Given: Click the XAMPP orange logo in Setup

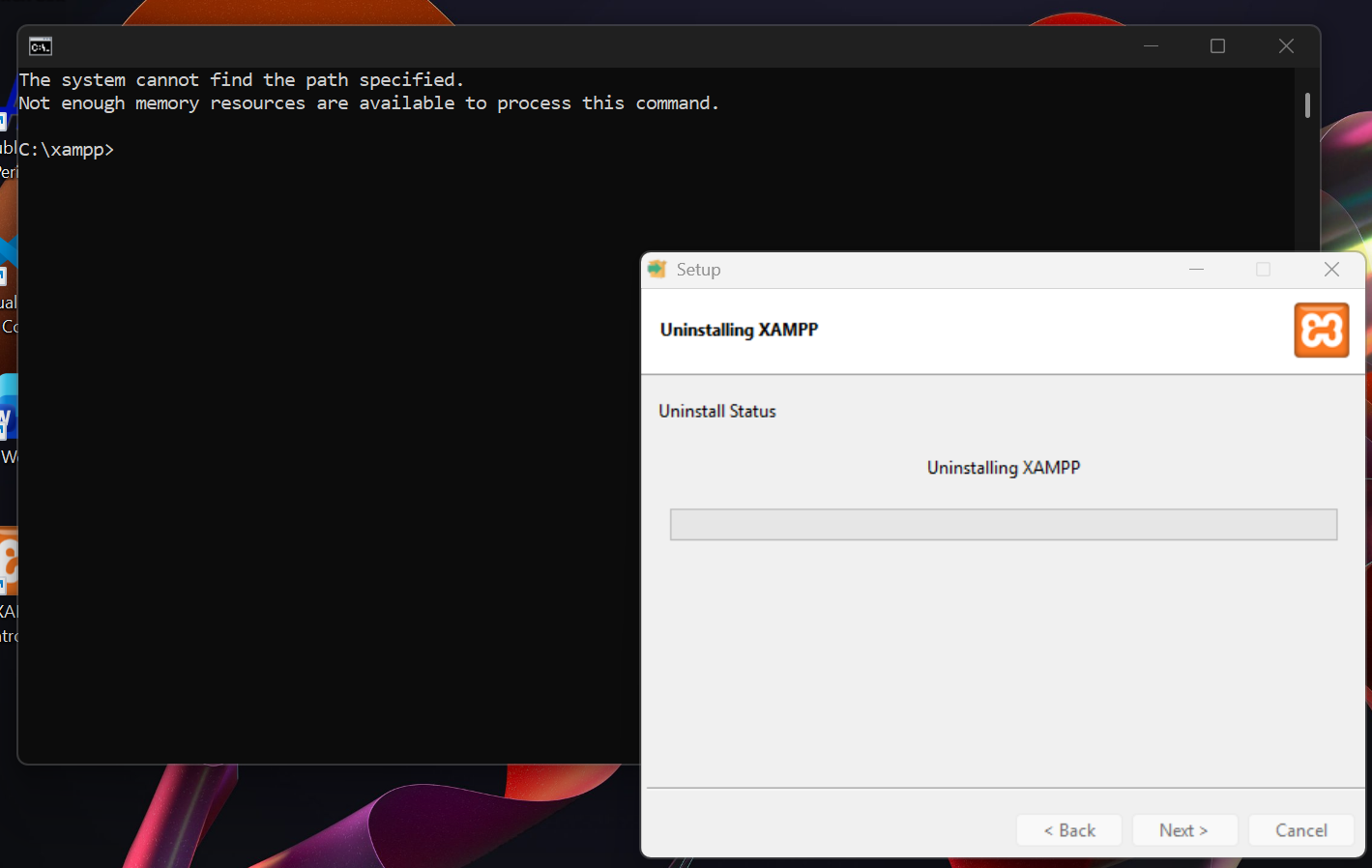Looking at the screenshot, I should [x=1321, y=331].
